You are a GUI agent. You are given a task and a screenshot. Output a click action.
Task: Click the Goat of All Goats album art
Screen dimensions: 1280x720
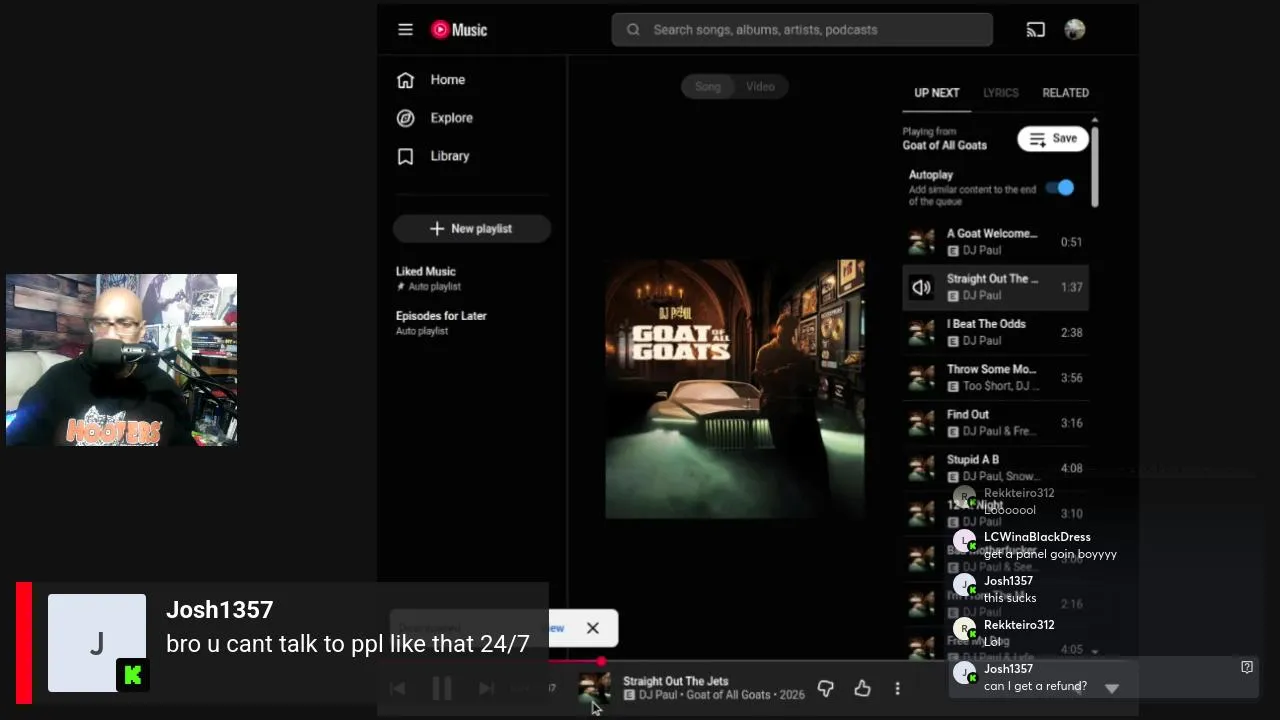tap(735, 389)
